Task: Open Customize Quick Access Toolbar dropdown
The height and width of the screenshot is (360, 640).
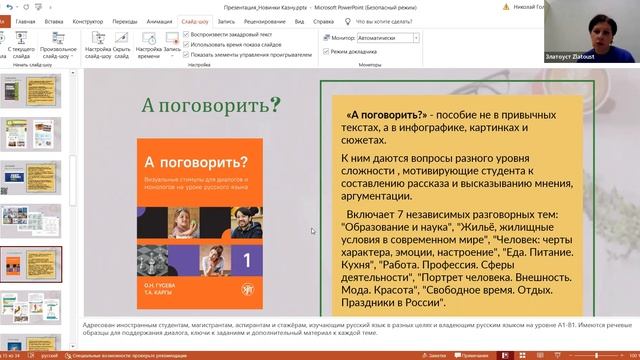Action: coord(50,7)
